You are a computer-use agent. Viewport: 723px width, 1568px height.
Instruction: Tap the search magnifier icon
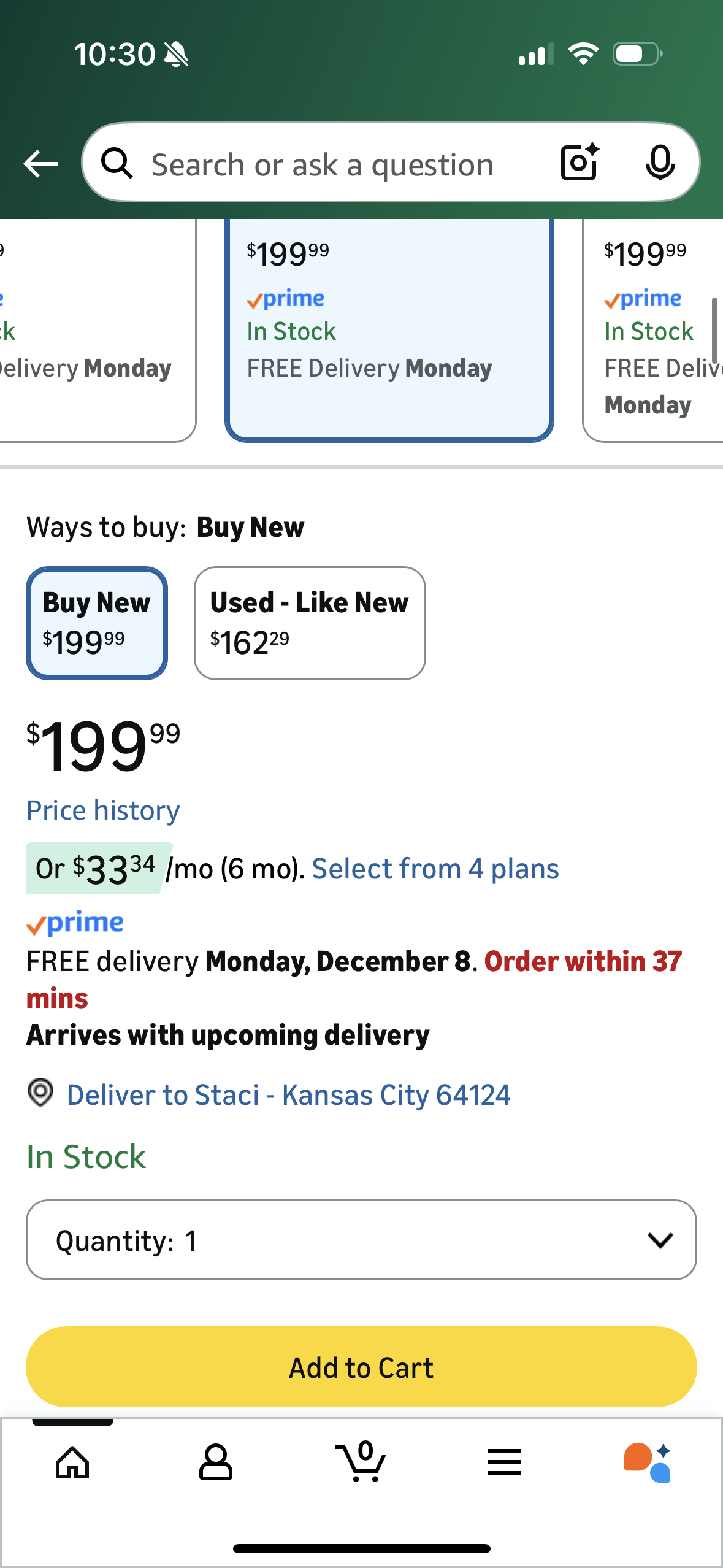click(117, 164)
